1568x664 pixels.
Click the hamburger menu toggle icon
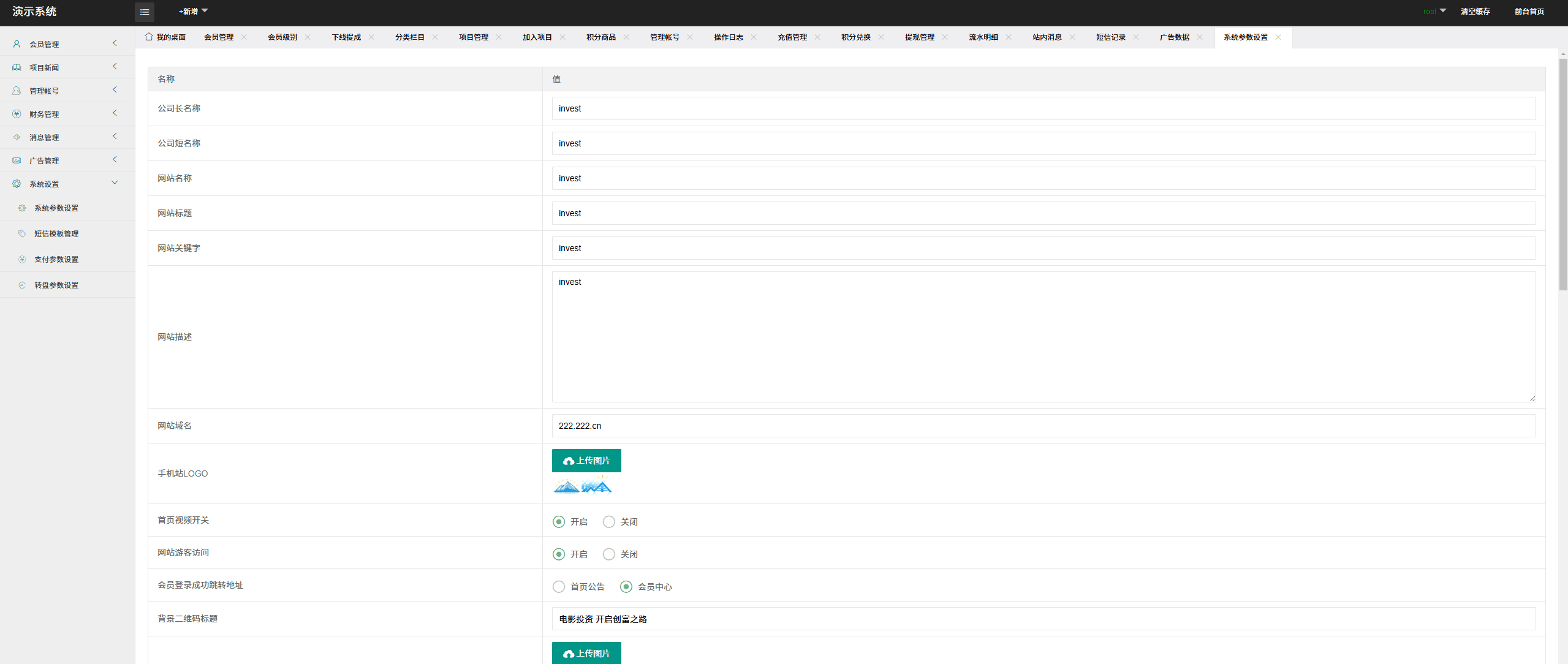145,12
